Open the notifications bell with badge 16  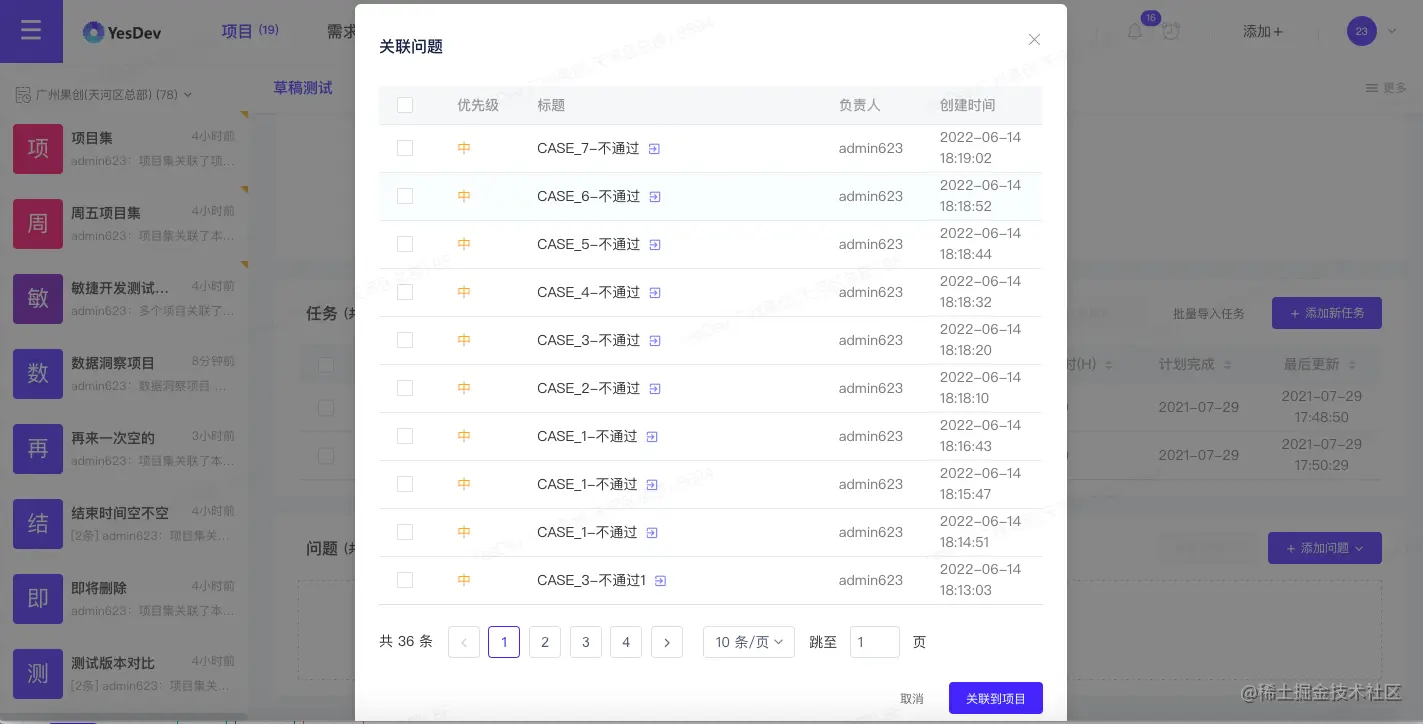(x=1135, y=31)
